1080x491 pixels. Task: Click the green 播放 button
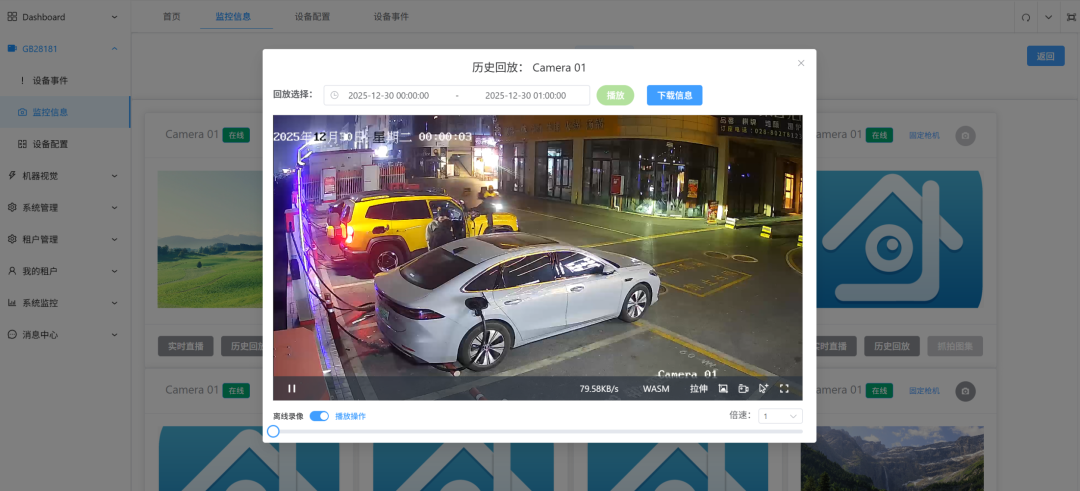tap(615, 95)
